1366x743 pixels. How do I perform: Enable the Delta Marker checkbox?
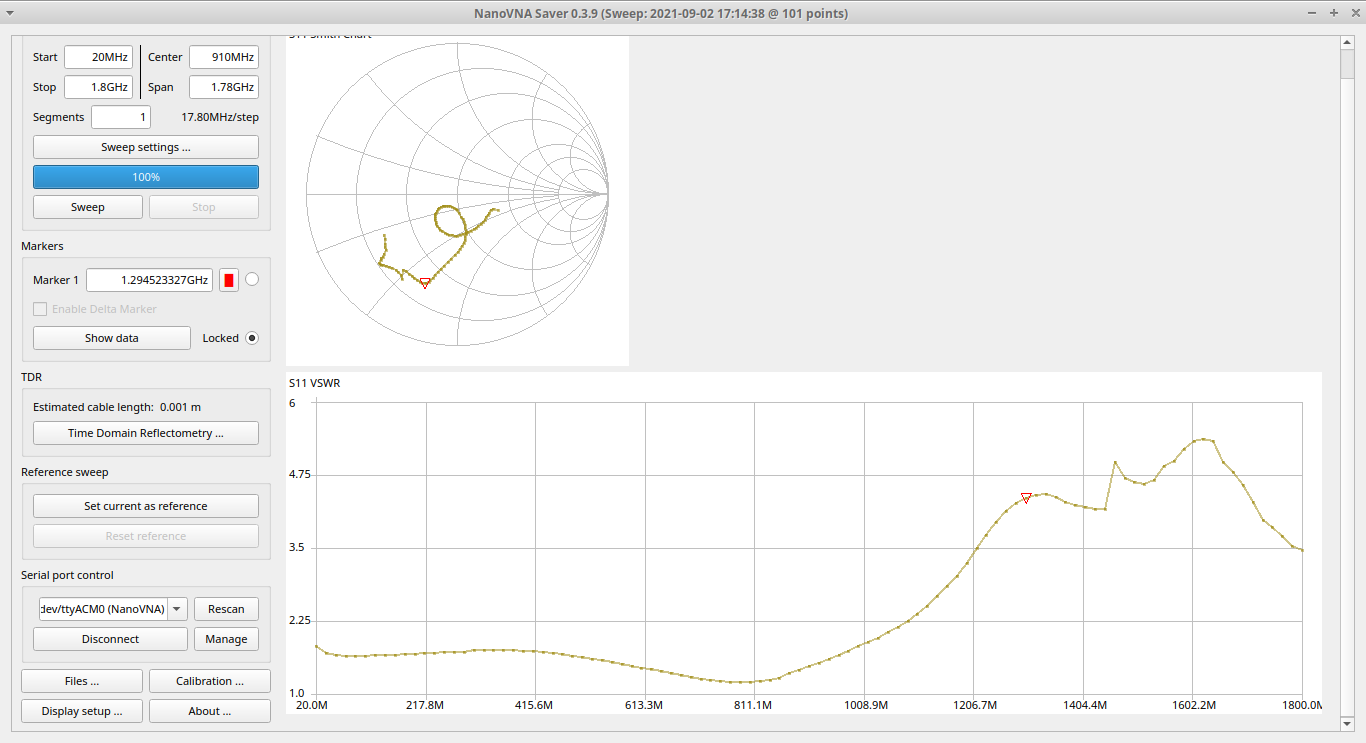41,309
